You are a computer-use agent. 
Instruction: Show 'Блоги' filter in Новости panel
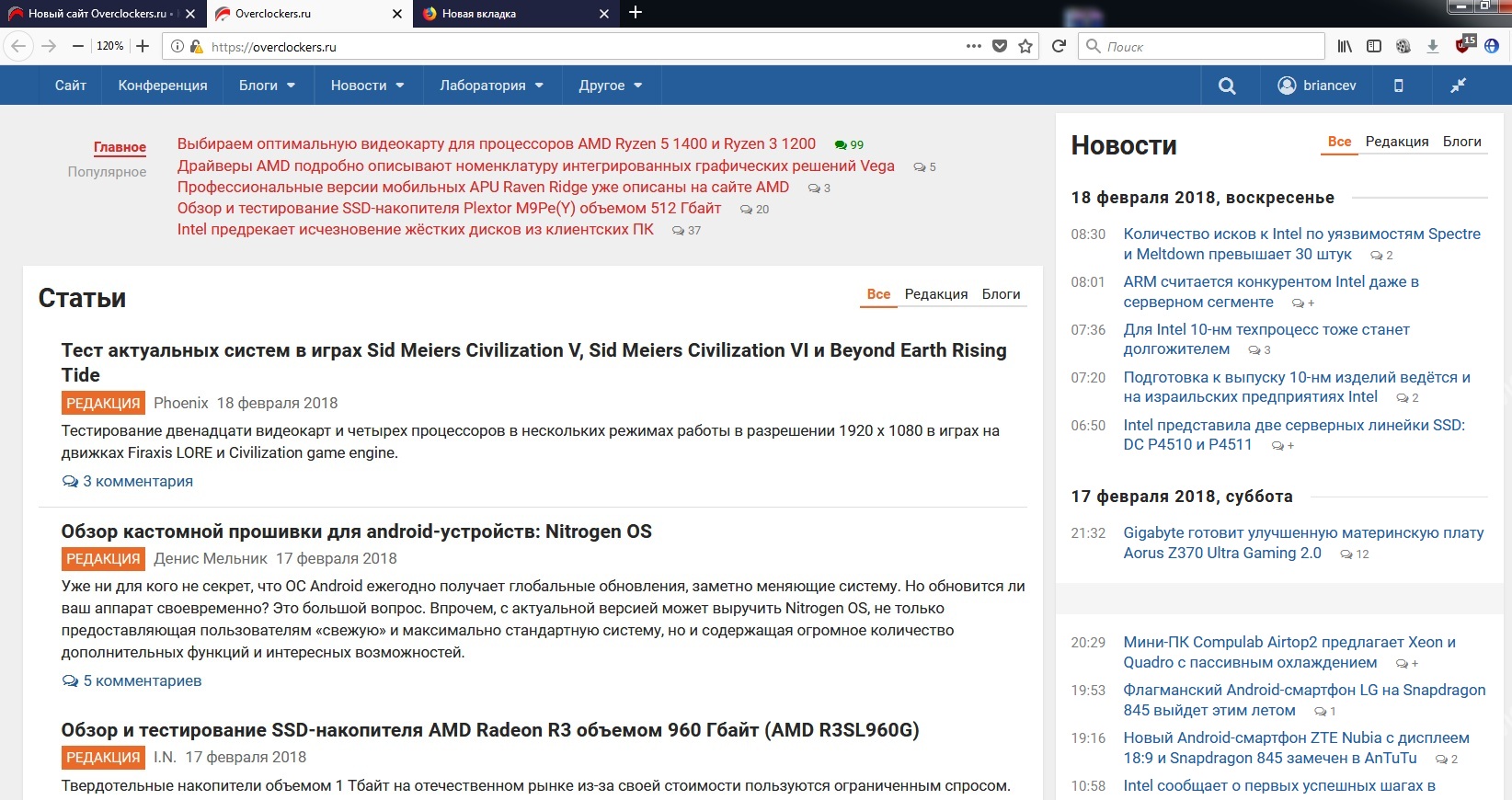coord(1462,142)
